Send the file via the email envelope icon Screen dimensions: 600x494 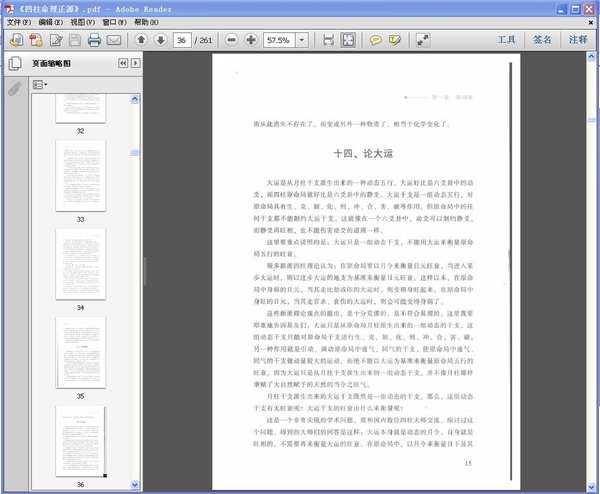coord(114,40)
